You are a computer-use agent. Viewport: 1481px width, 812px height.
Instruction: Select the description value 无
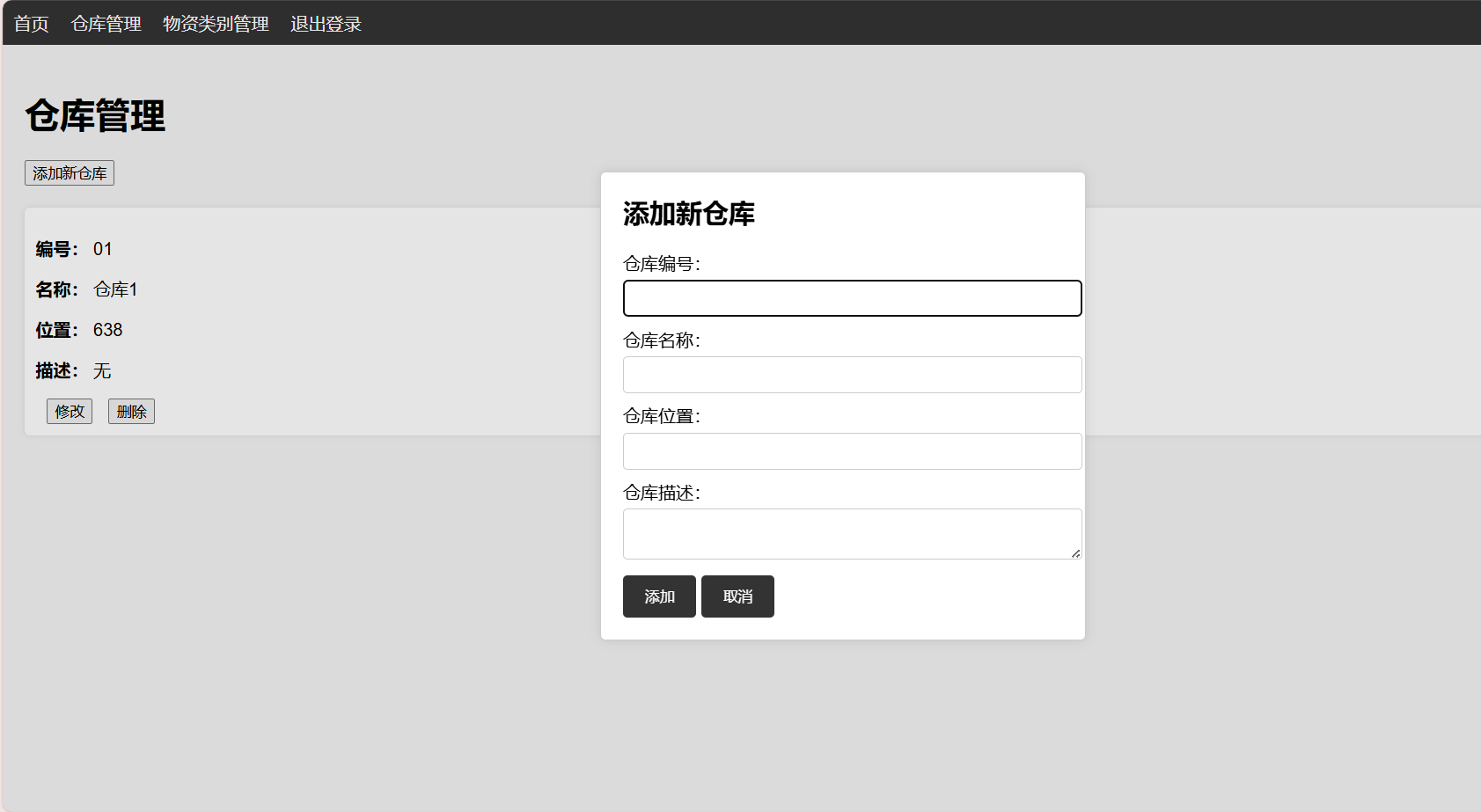coord(102,370)
